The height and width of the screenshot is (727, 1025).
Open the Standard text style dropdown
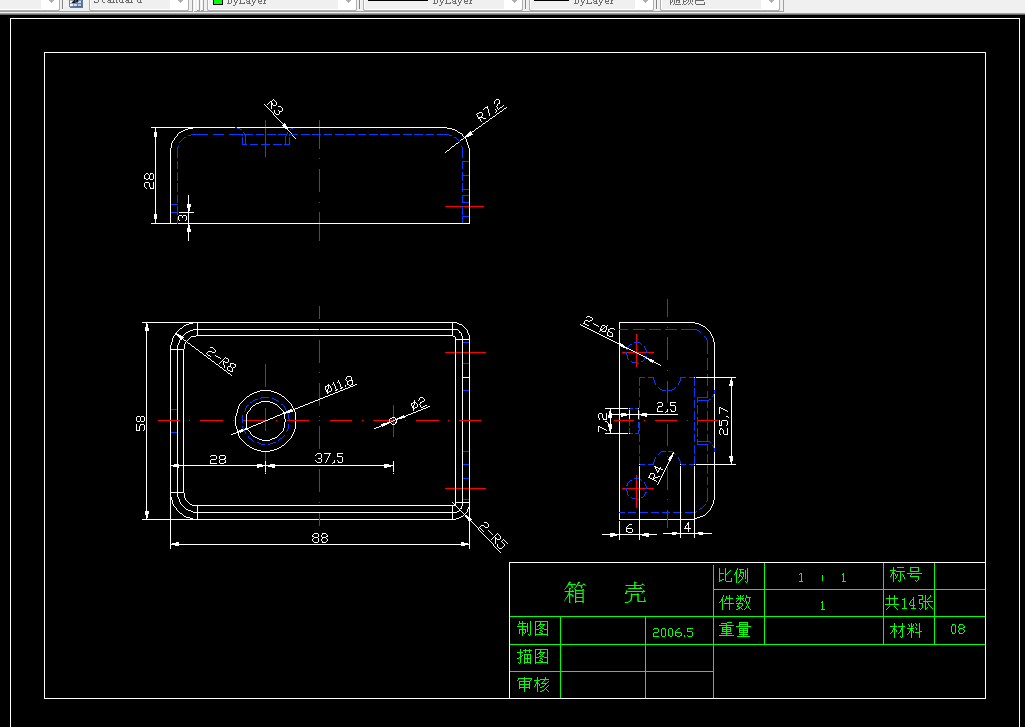coord(138,3)
